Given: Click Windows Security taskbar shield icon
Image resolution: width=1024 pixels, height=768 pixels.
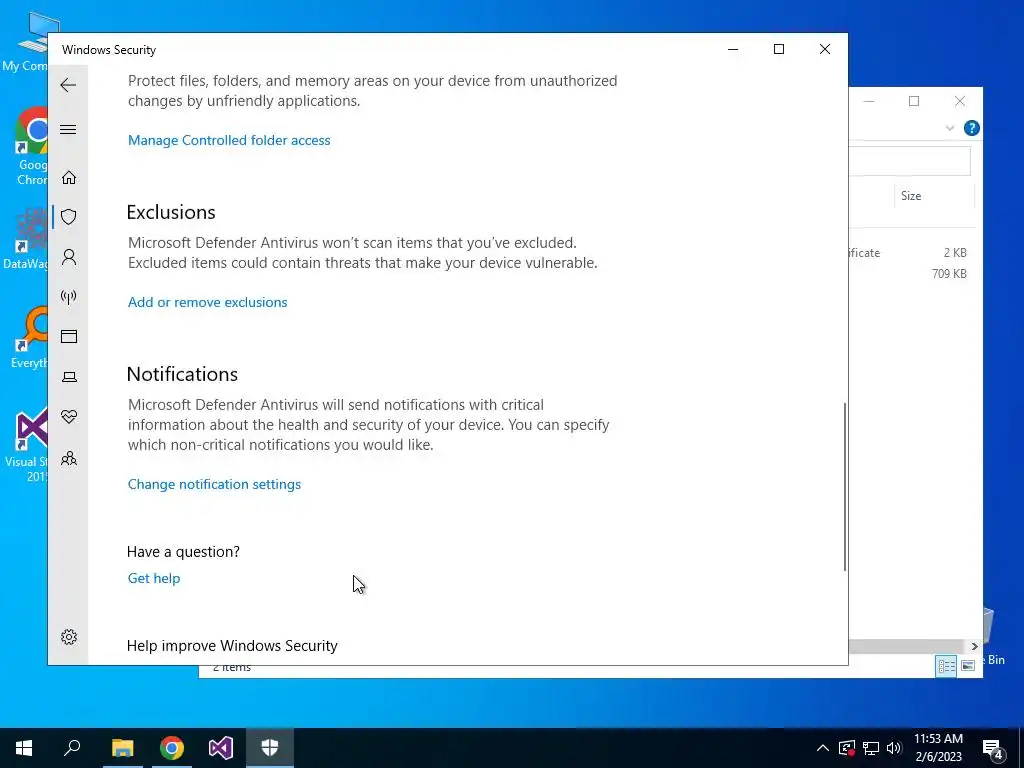Looking at the screenshot, I should 270,748.
